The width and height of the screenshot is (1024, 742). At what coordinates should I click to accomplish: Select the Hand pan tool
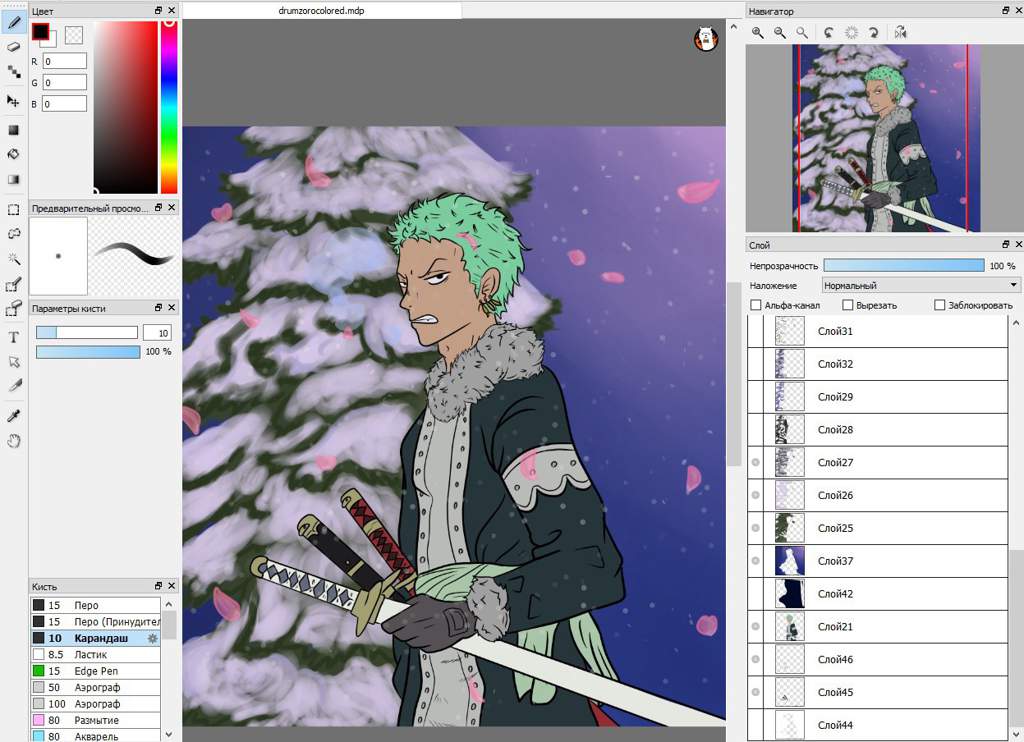[14, 441]
